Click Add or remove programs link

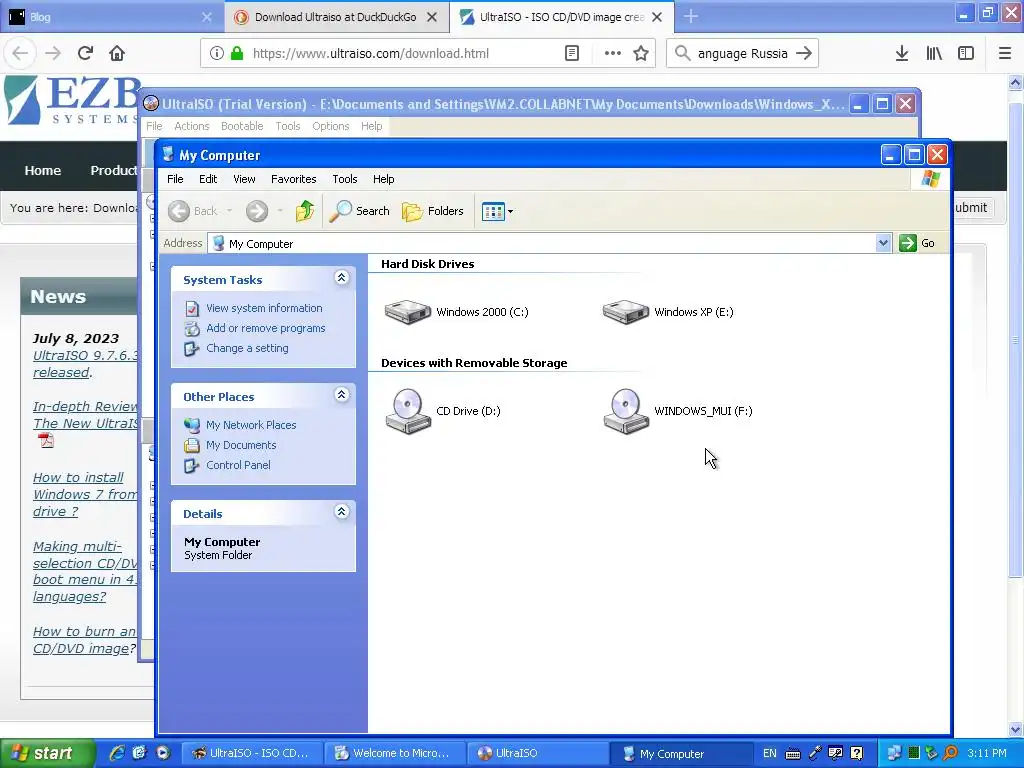[265, 328]
